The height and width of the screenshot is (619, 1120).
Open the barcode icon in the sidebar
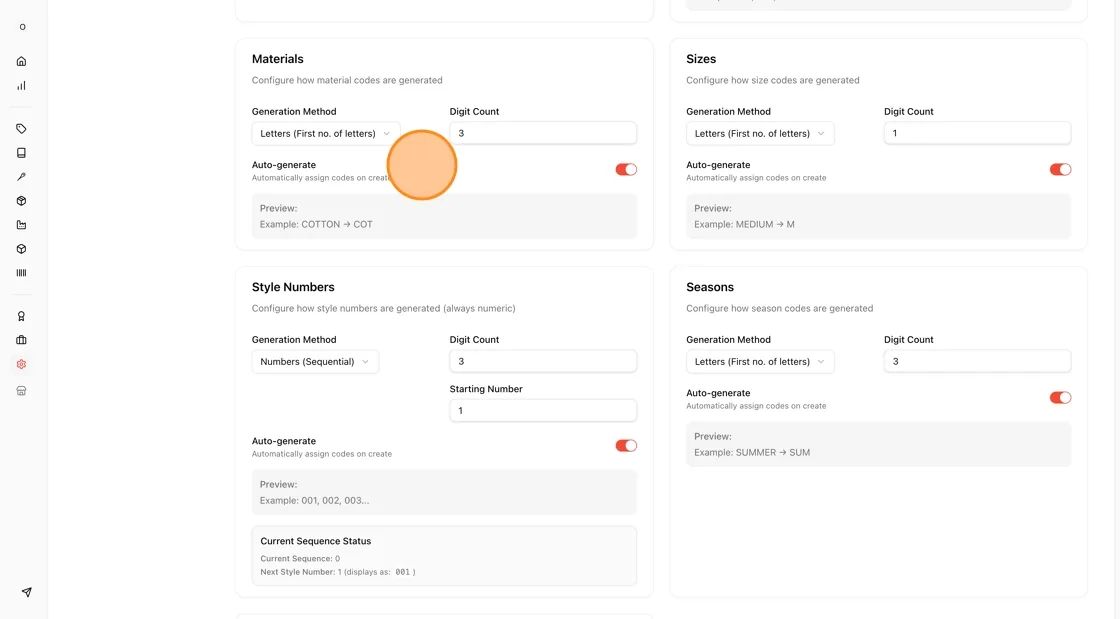point(21,273)
